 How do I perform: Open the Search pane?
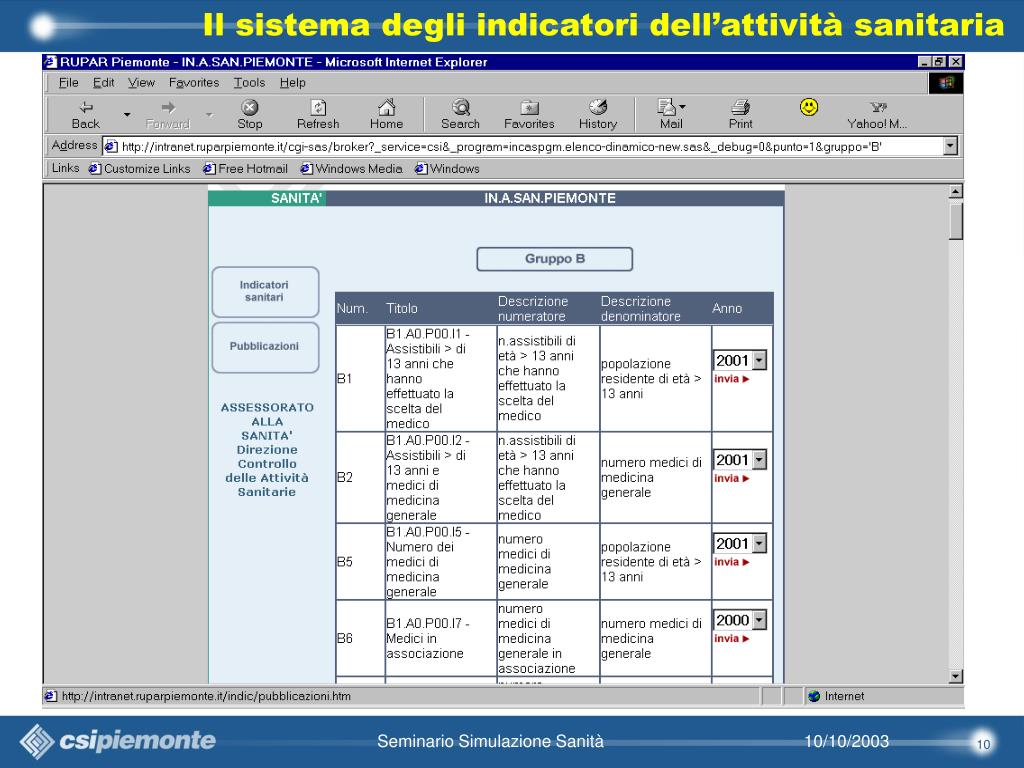tap(460, 114)
